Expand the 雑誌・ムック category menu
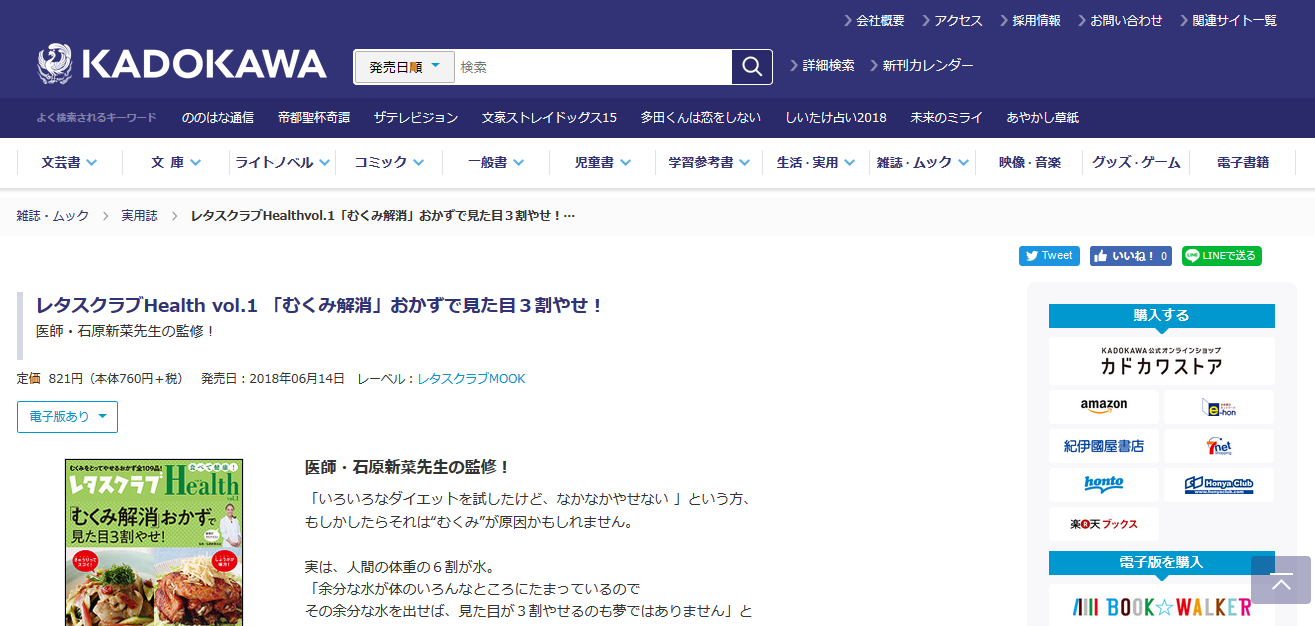The height and width of the screenshot is (626, 1315). 922,162
